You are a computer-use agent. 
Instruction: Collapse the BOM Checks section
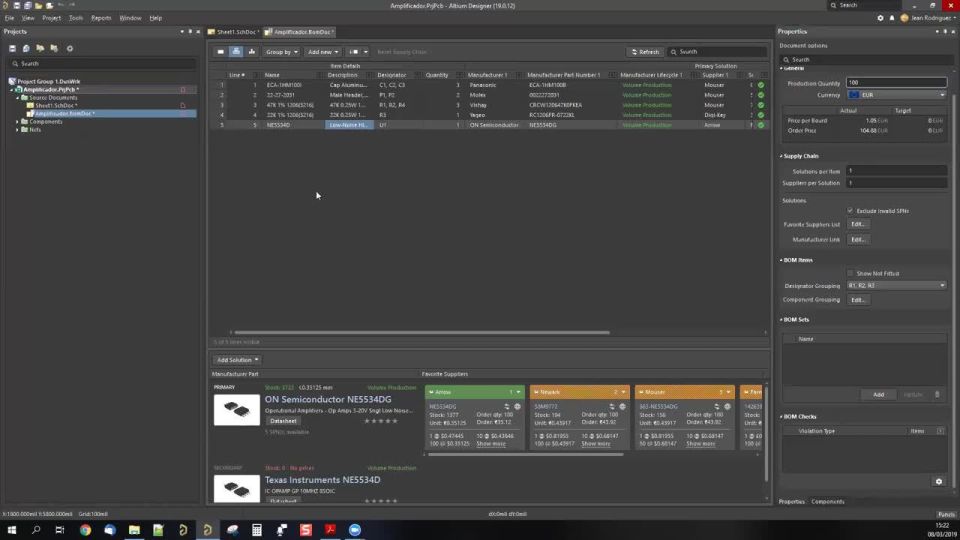point(781,416)
